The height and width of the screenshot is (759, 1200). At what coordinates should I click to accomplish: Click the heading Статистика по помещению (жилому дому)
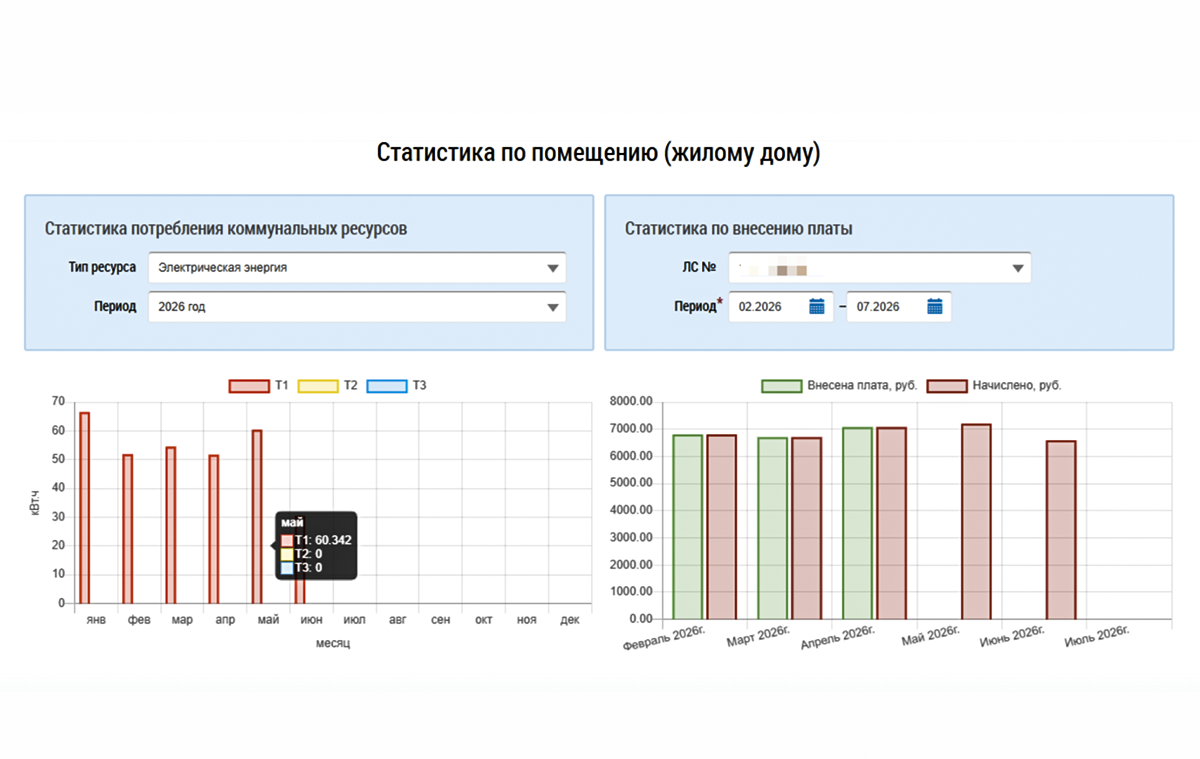click(599, 153)
